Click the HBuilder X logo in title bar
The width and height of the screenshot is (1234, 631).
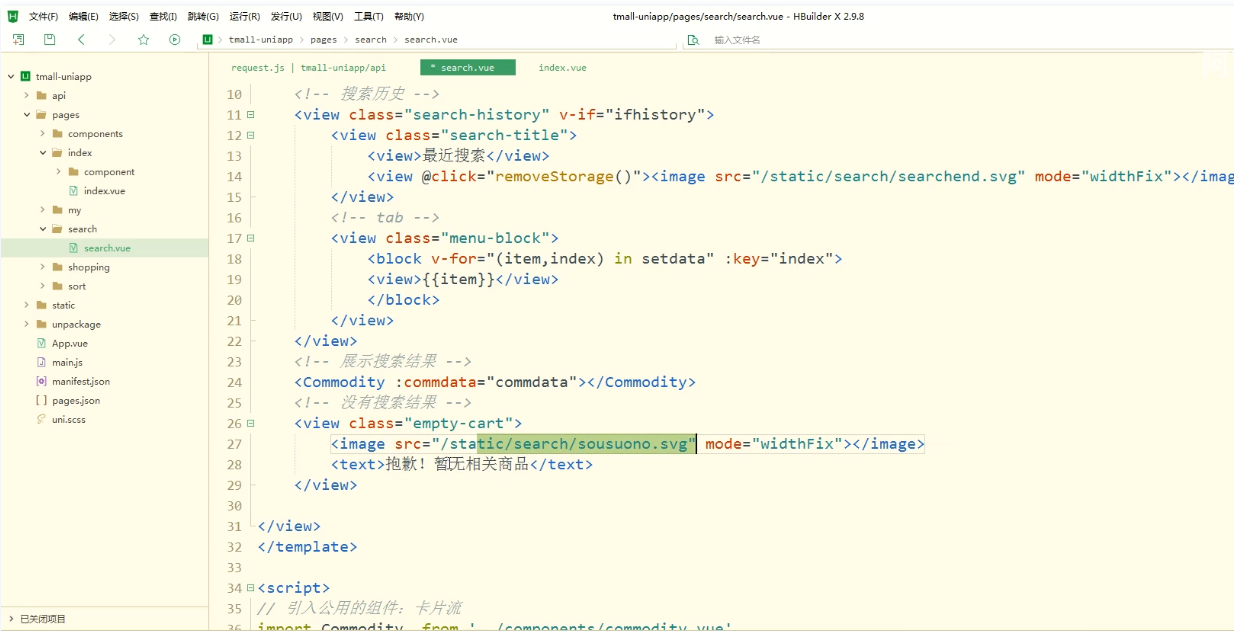pos(13,16)
